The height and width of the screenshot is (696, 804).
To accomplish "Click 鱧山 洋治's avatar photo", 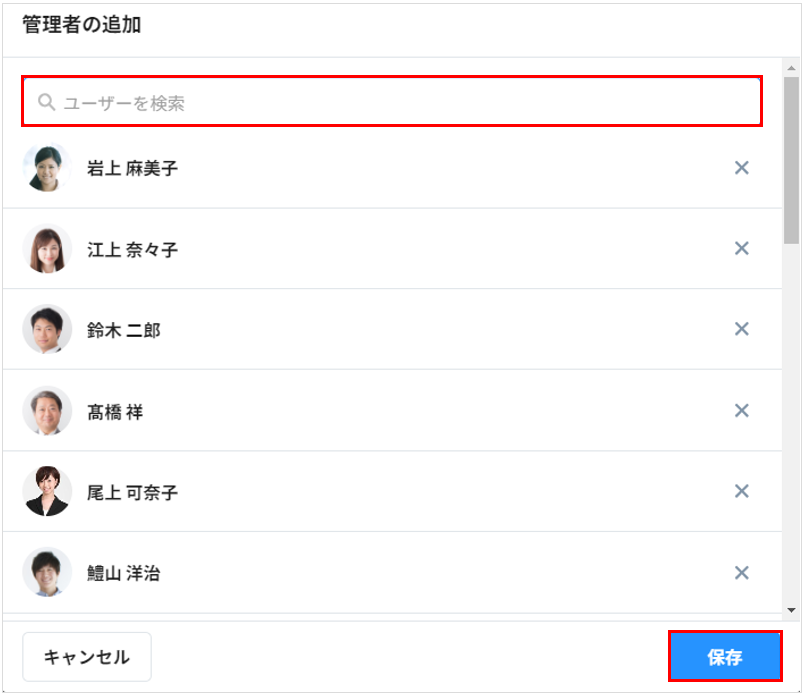I will [x=47, y=573].
